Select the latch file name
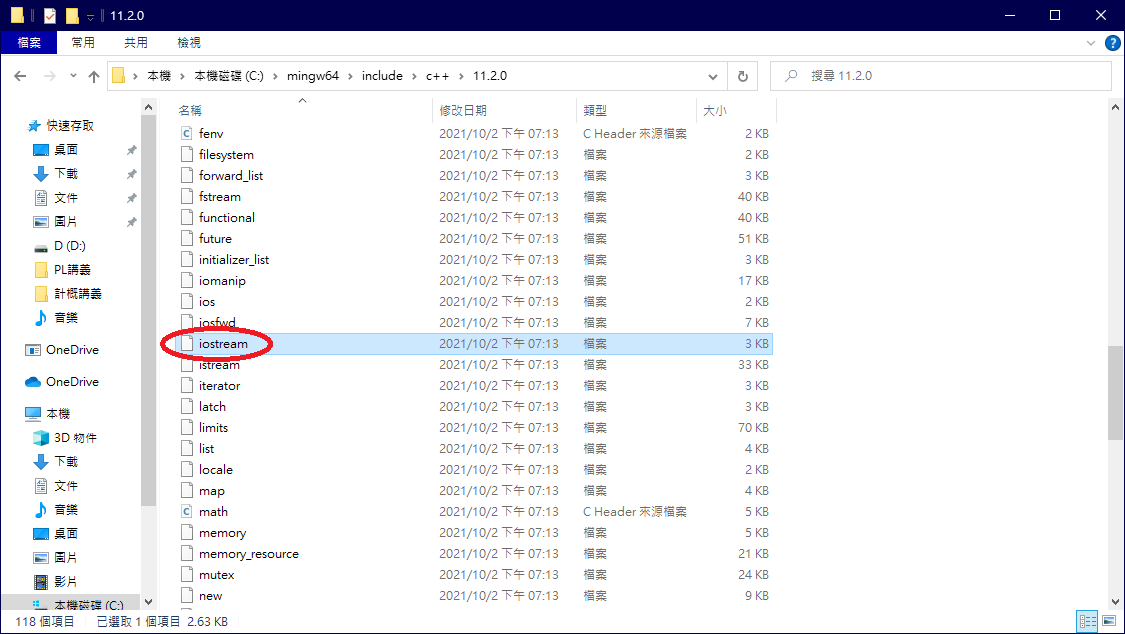The image size is (1125, 634). coord(212,407)
